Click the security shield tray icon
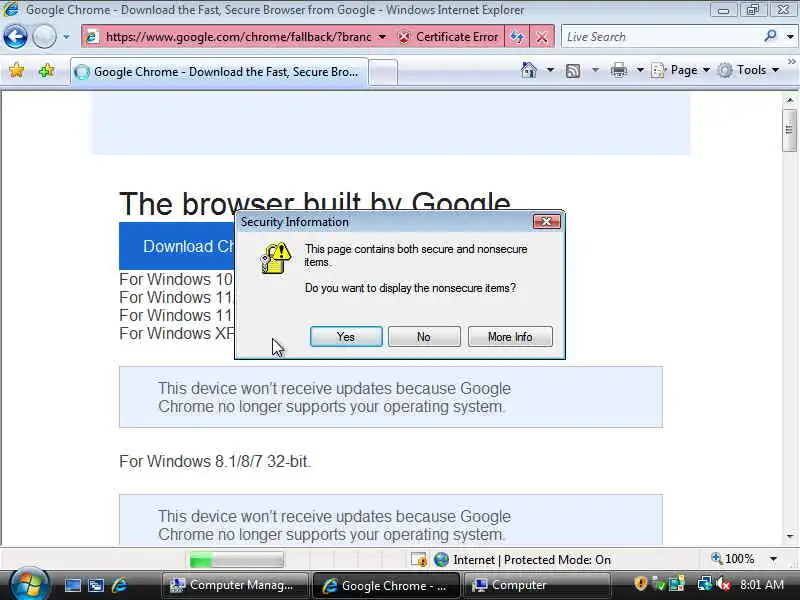 pyautogui.click(x=641, y=583)
